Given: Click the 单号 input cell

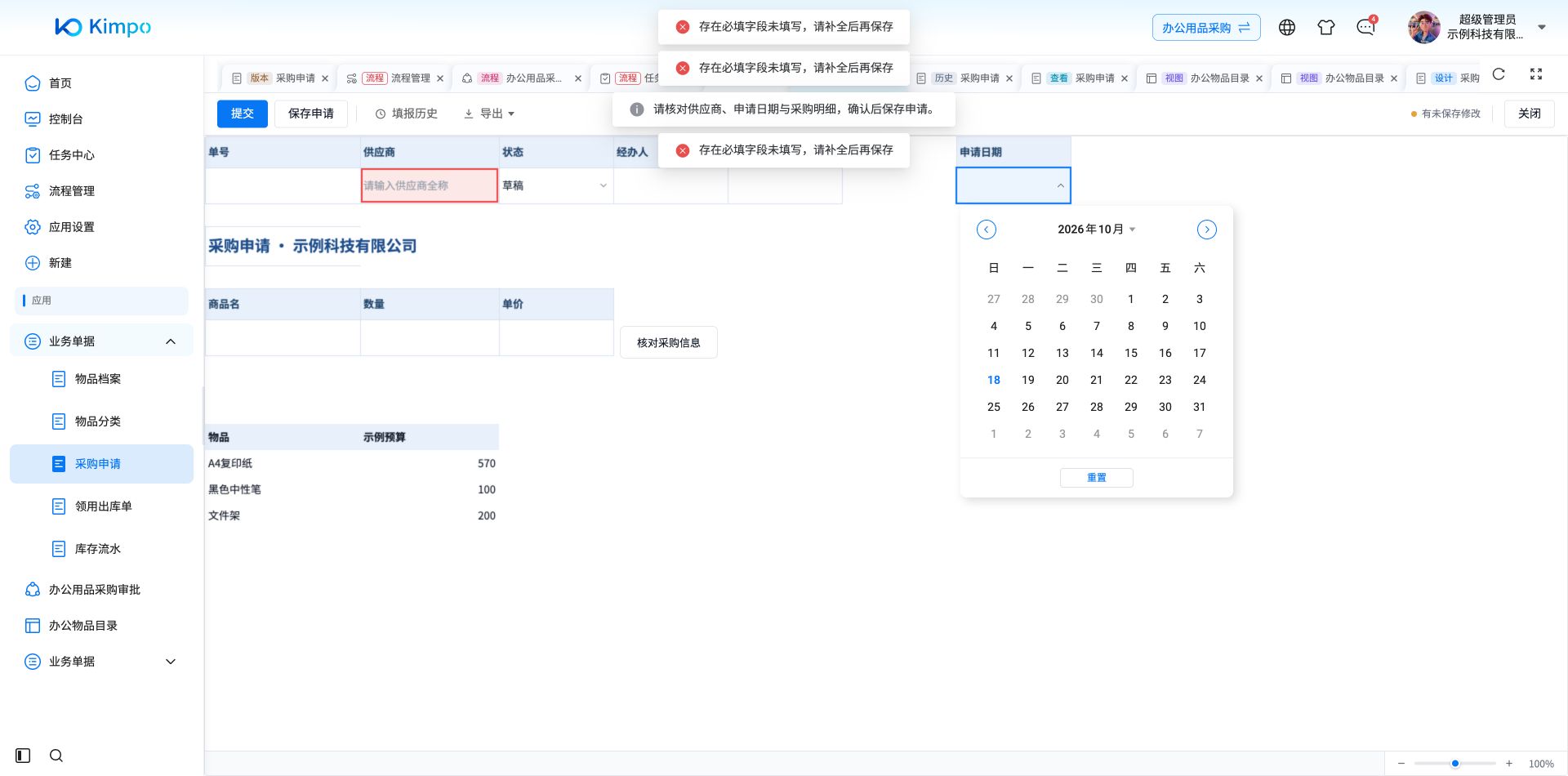Looking at the screenshot, I should (x=283, y=186).
